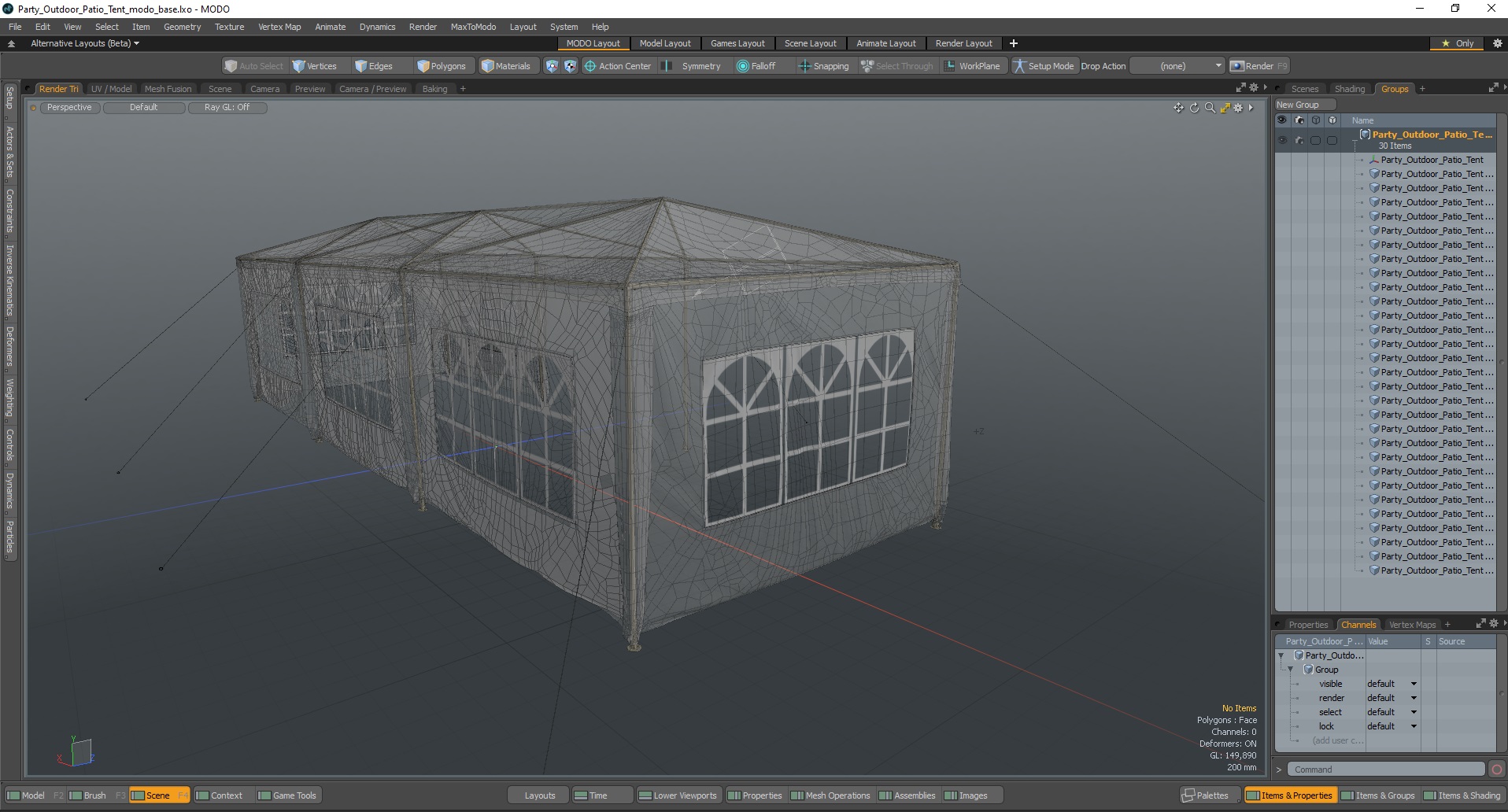This screenshot has height=812, width=1508.
Task: Enable Polygons selection mode
Action: coord(442,66)
